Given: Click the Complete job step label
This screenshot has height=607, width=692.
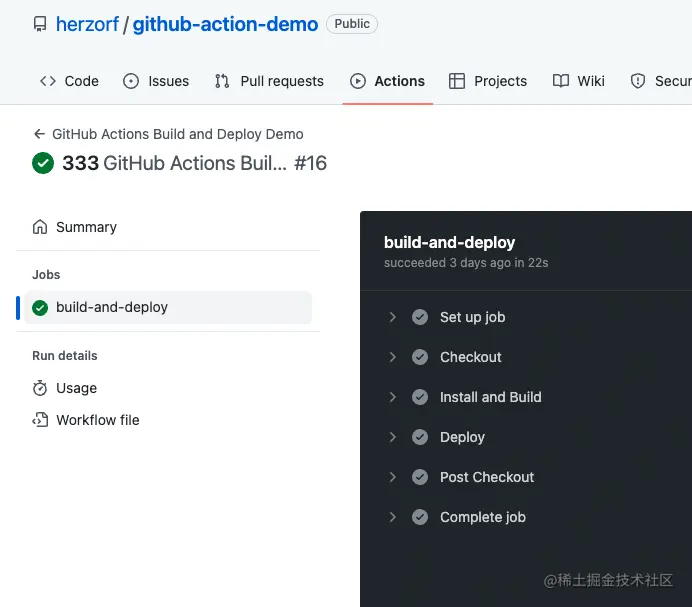Looking at the screenshot, I should point(483,517).
